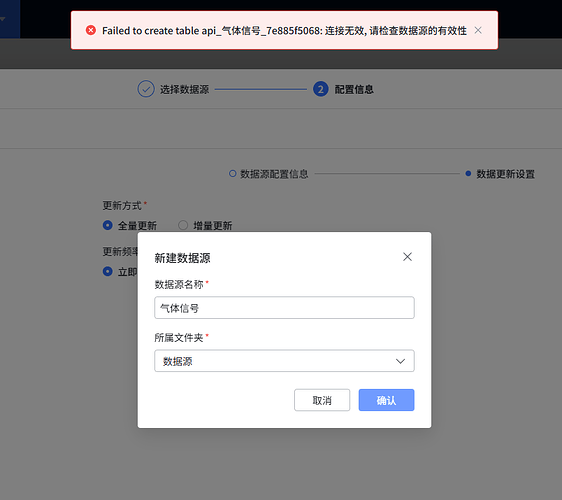Switch to 数据更新设置 sub-step
The image size is (562, 500).
point(505,174)
